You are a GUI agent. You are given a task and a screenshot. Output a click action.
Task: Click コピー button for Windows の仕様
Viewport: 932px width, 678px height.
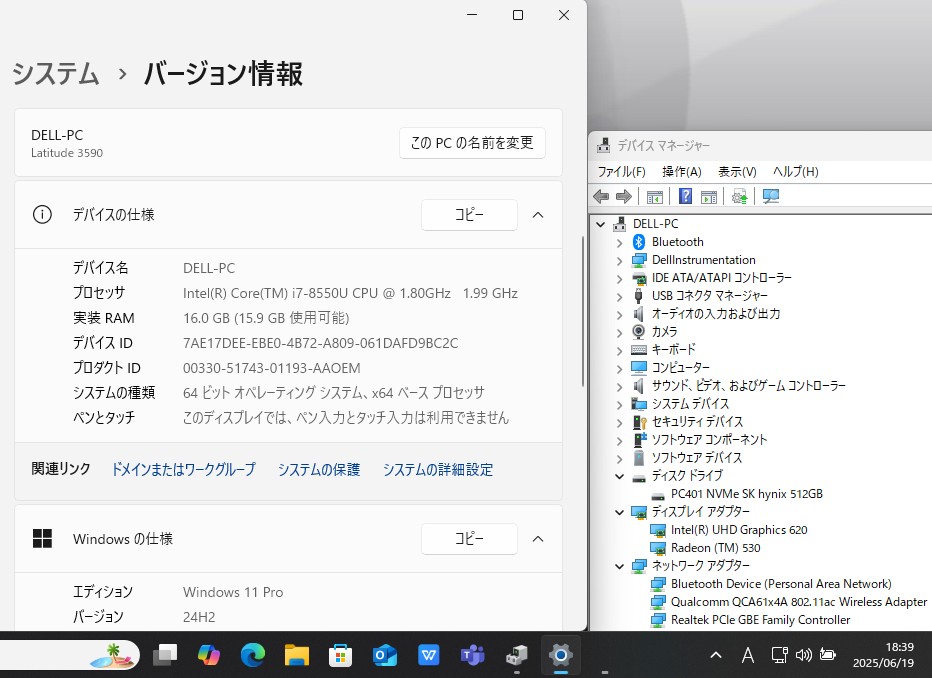click(469, 538)
